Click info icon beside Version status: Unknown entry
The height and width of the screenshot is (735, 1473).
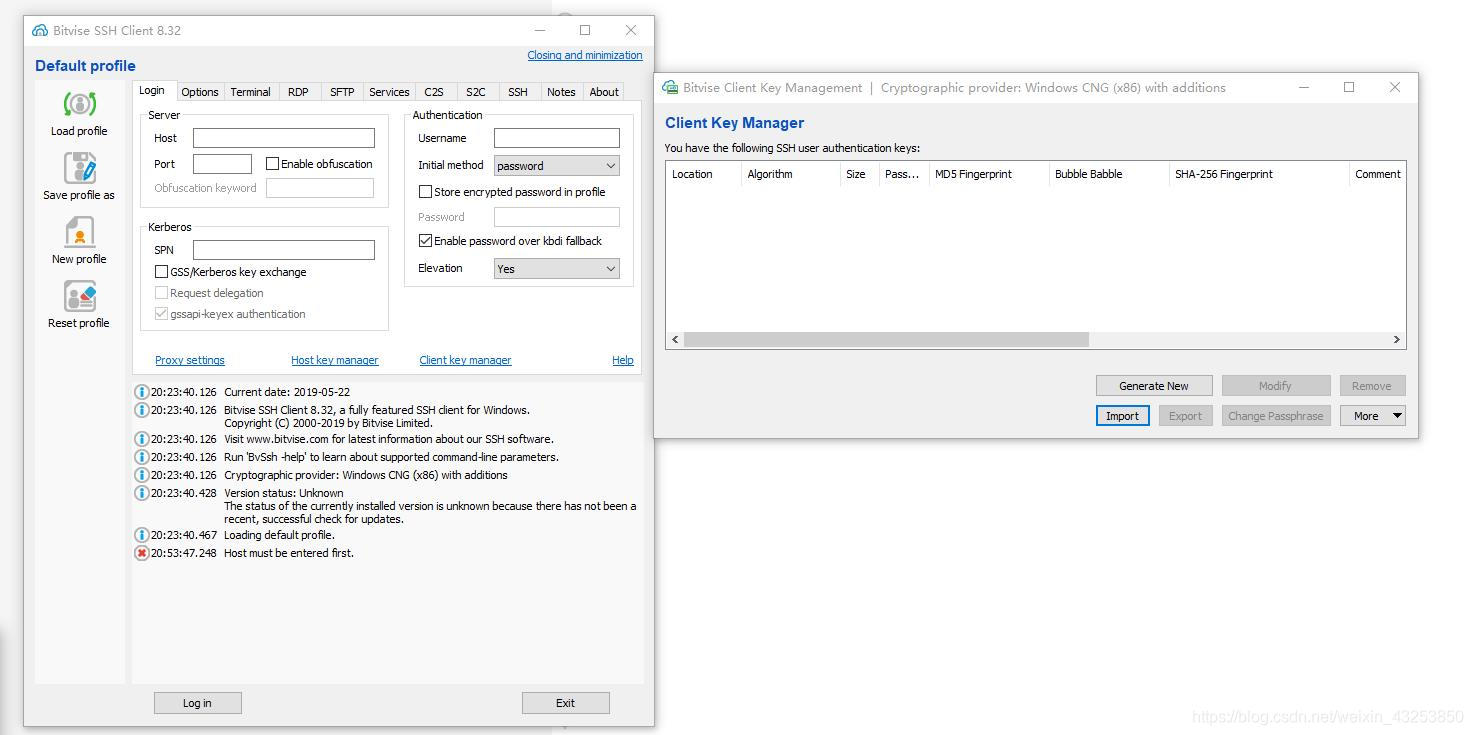(x=141, y=493)
